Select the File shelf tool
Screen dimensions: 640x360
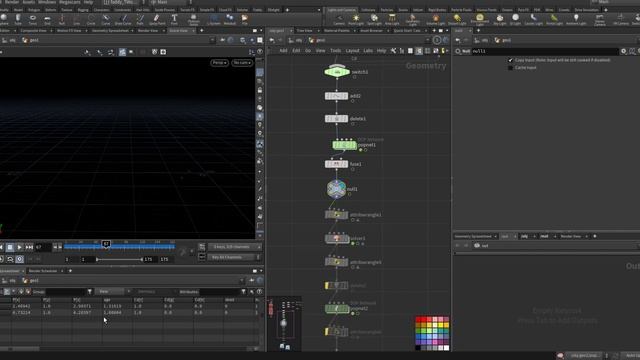point(244,19)
